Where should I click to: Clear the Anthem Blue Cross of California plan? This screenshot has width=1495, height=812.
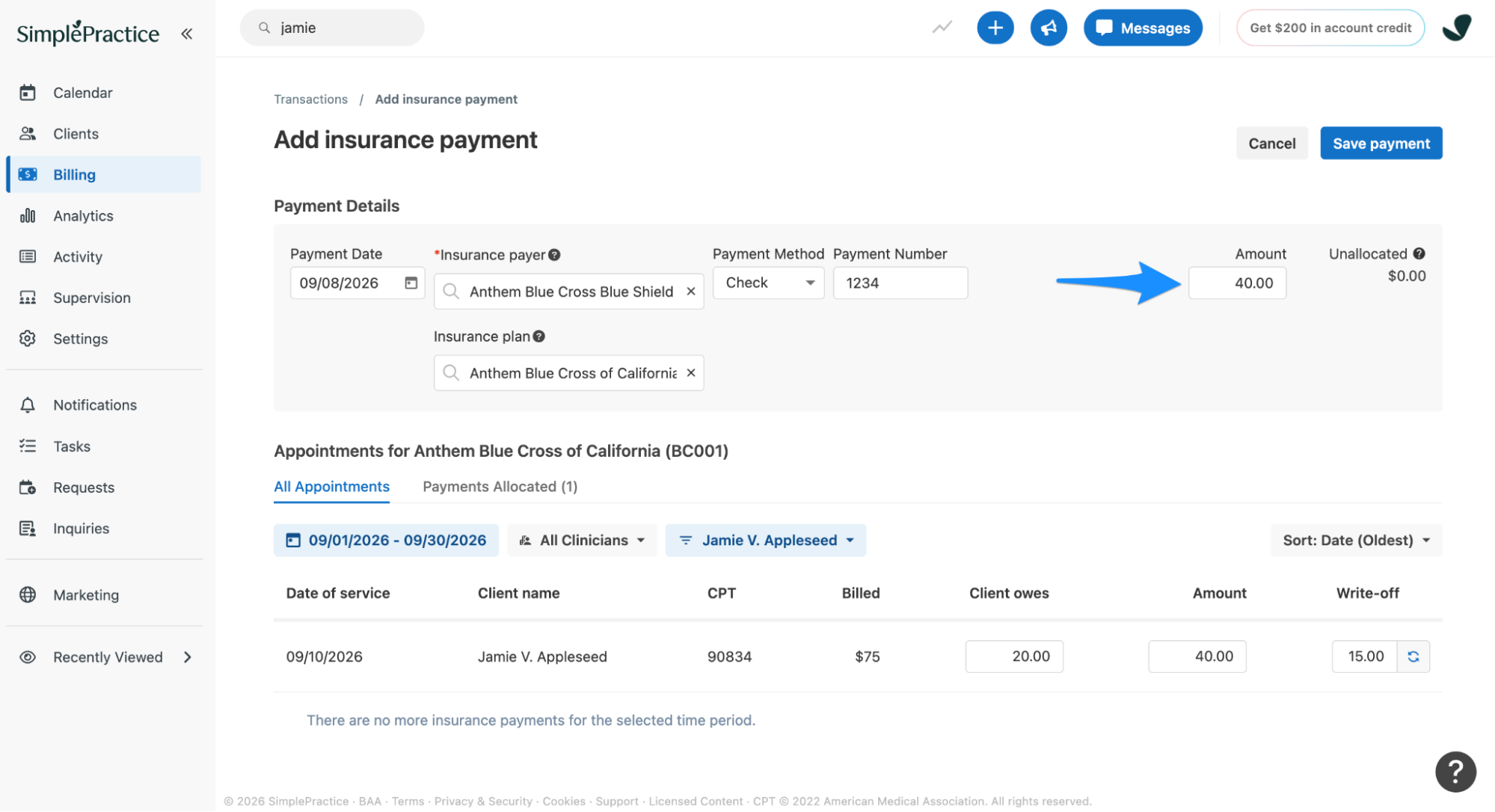pyautogui.click(x=691, y=373)
